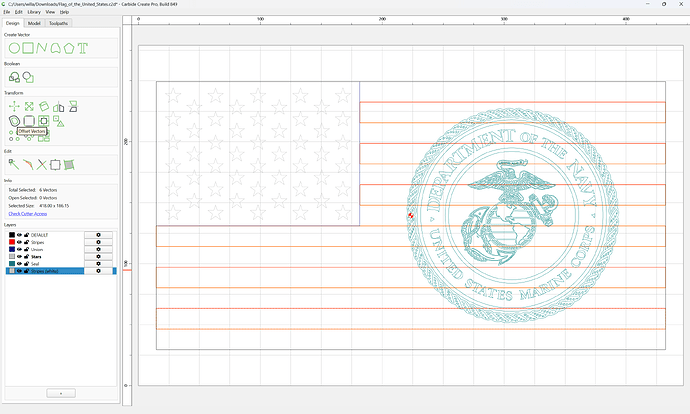Click the gray Stars layer color swatch
This screenshot has height=414, width=690.
12,256
